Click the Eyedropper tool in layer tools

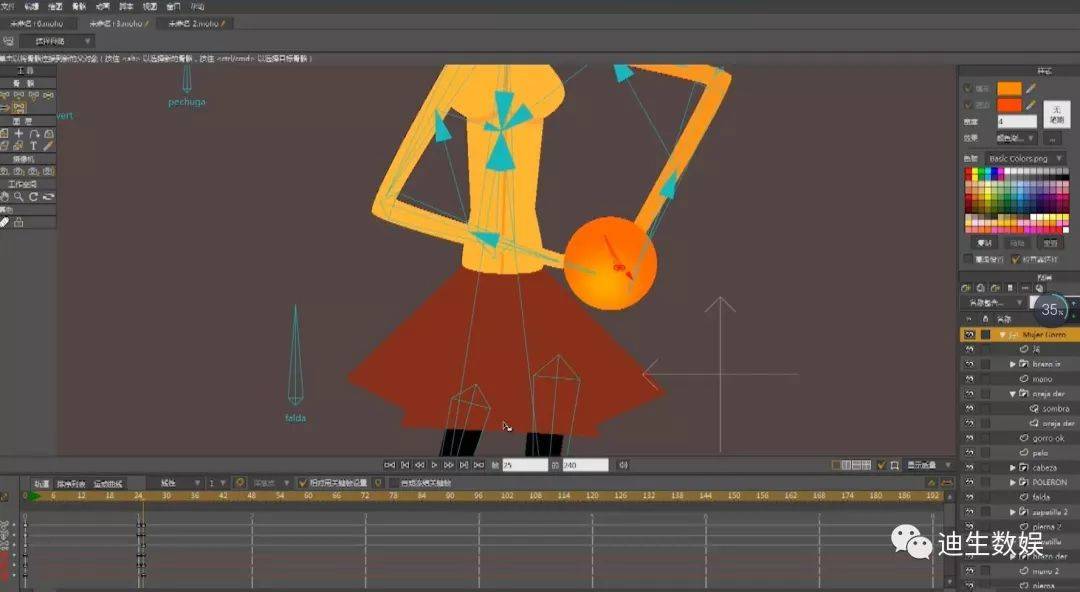tap(49, 146)
